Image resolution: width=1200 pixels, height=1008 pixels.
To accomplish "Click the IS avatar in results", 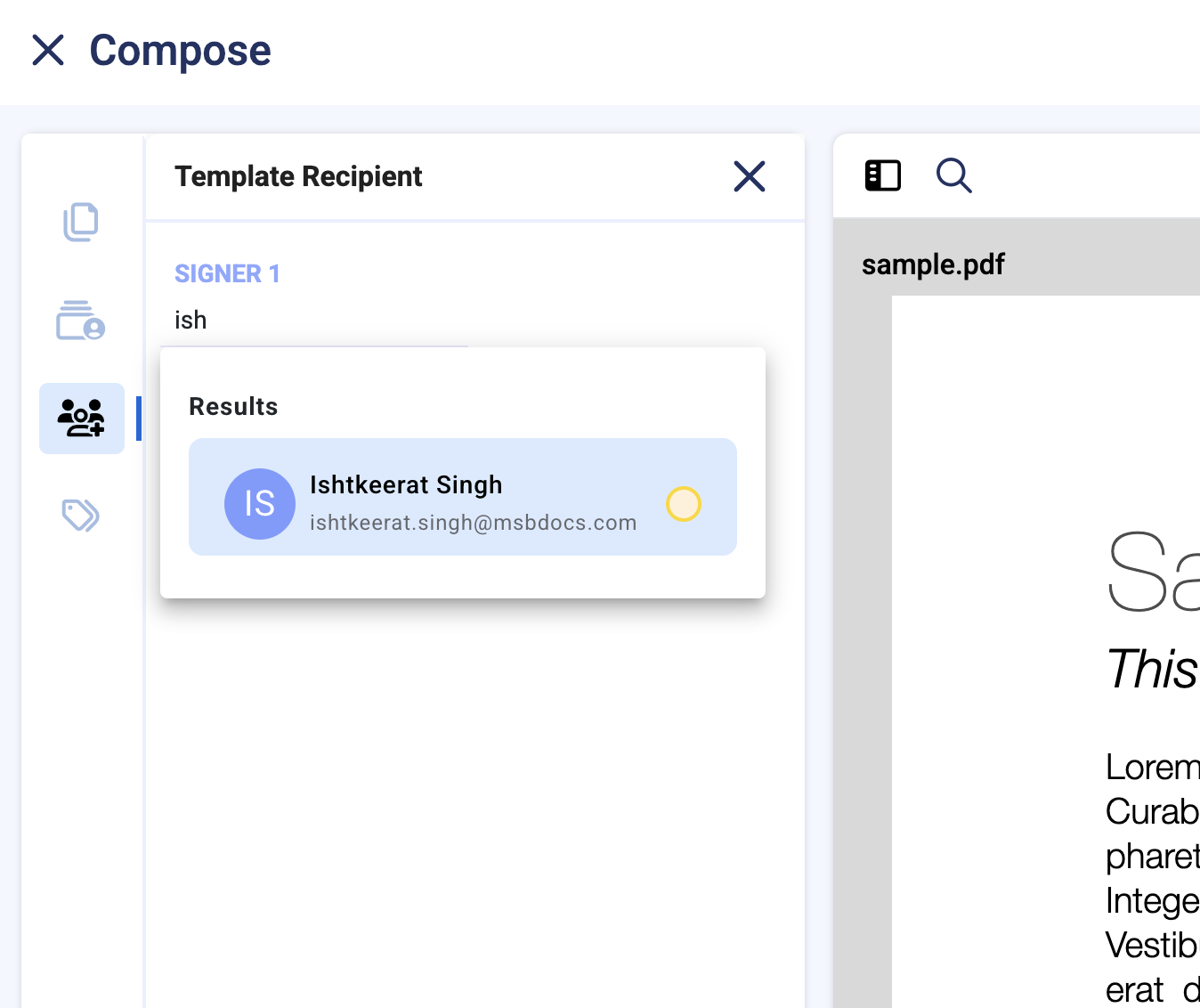I will point(260,504).
